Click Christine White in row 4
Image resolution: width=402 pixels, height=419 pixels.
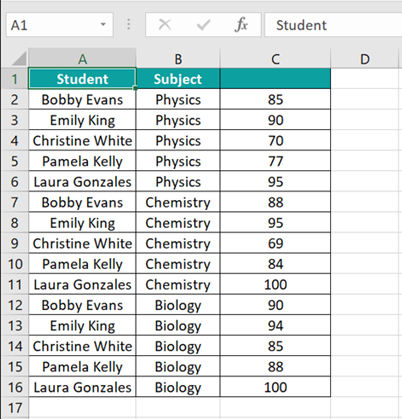(x=82, y=141)
